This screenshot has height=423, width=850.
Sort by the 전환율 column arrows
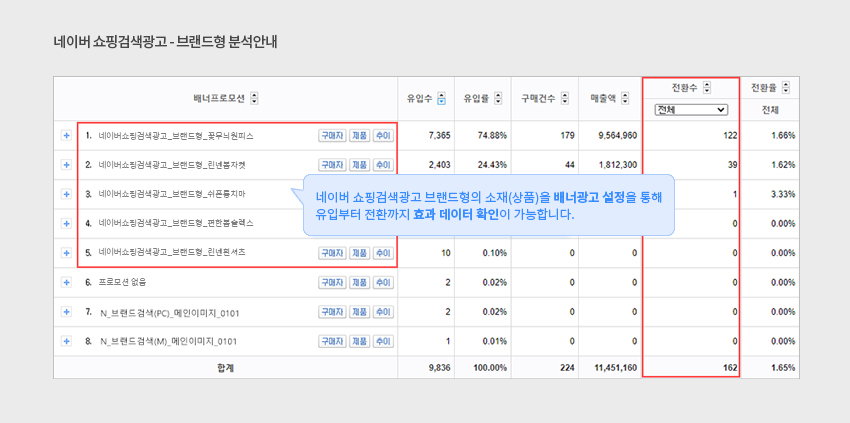pos(786,87)
